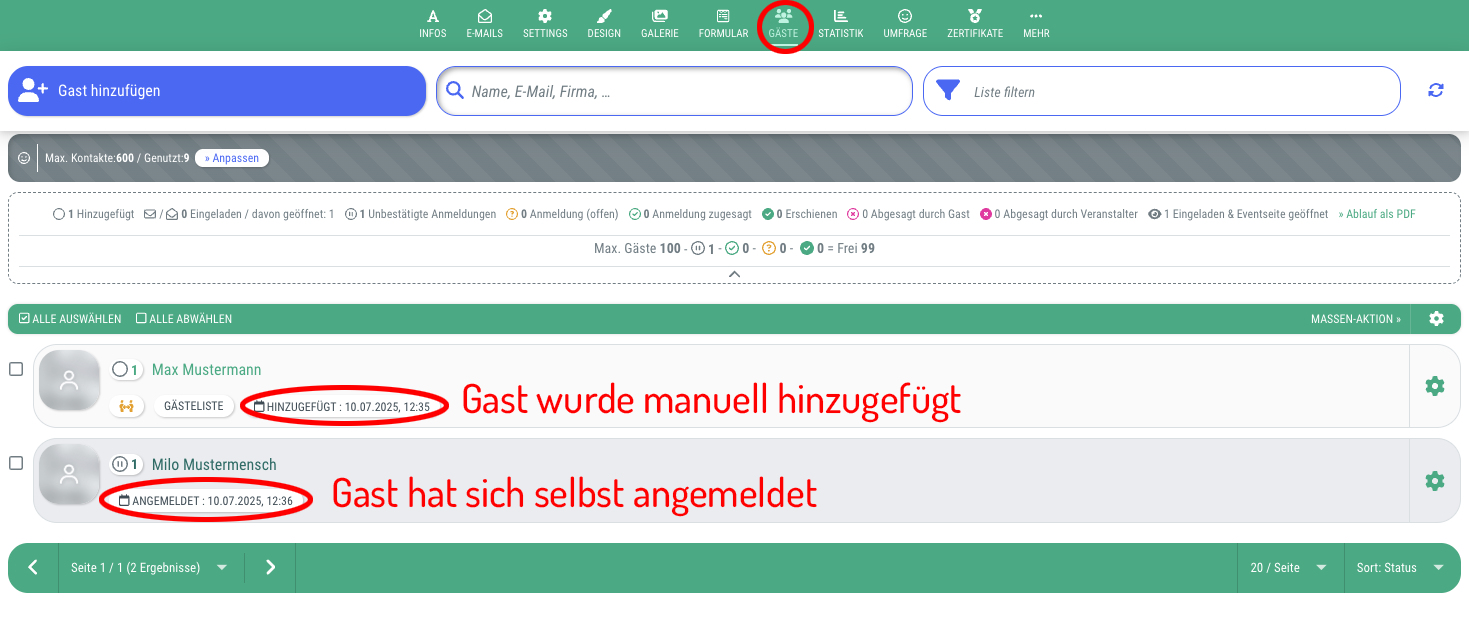Open the Settings tab

click(545, 24)
